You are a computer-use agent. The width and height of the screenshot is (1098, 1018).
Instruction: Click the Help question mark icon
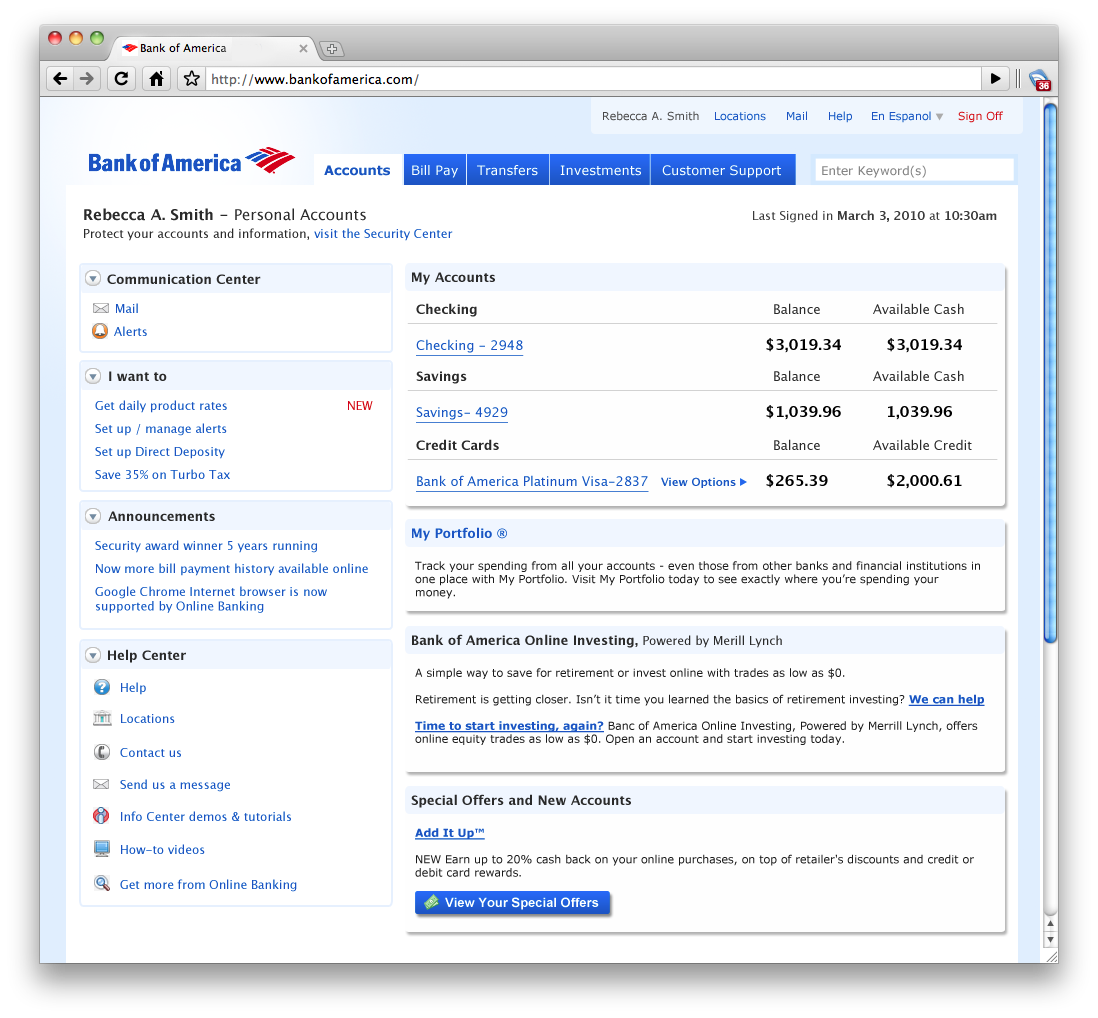tap(102, 687)
